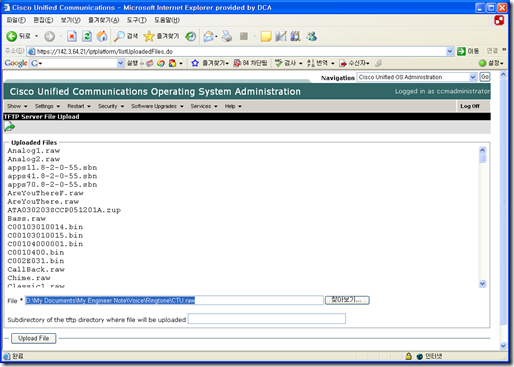Select Analog2.raw in uploaded files
514x367 pixels.
pos(34,159)
